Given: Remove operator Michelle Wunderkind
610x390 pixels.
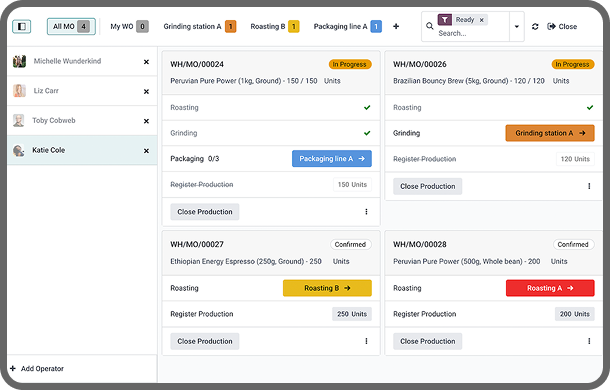Looking at the screenshot, I should click(x=146, y=62).
